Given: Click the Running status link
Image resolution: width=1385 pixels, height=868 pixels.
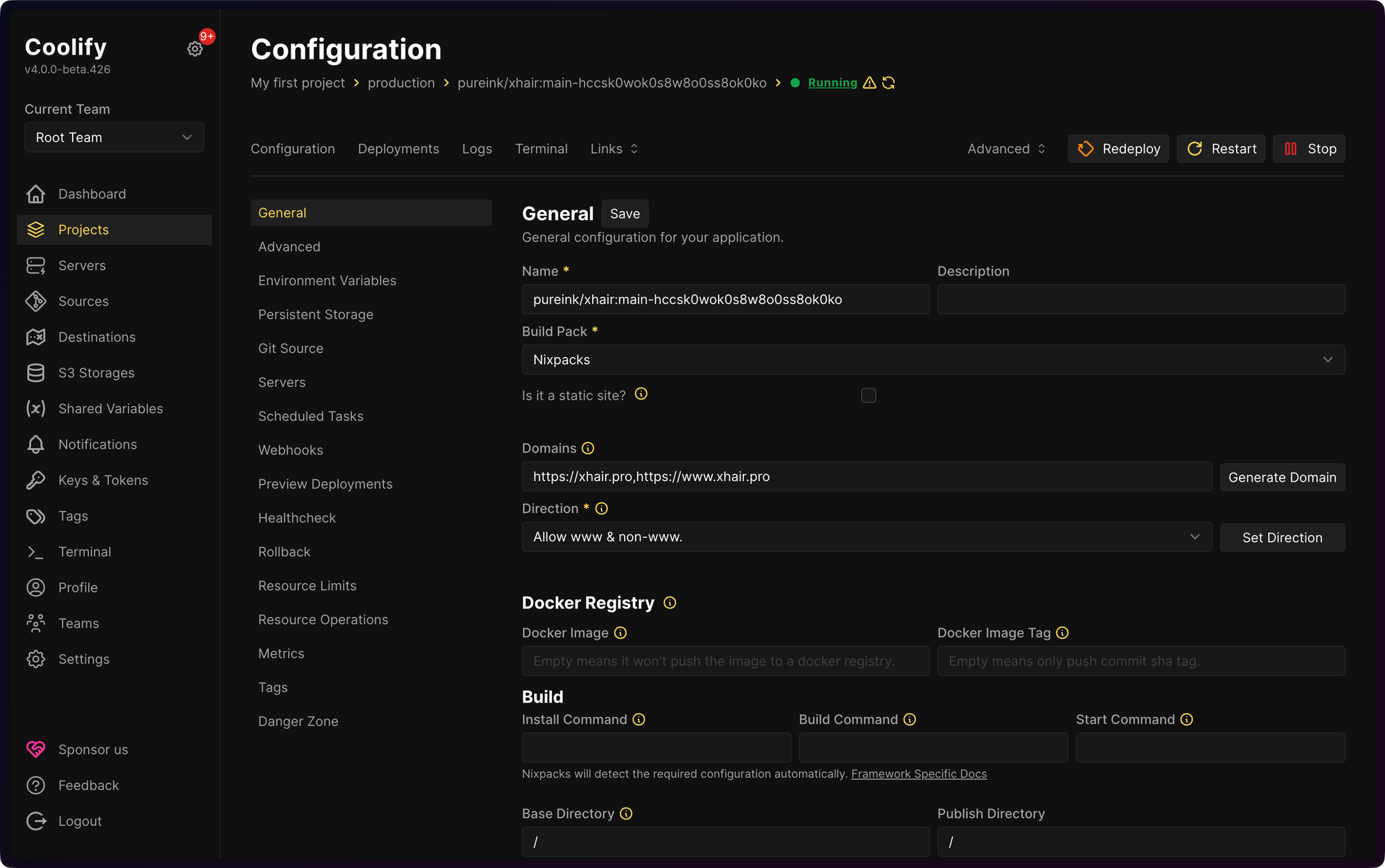Looking at the screenshot, I should point(832,83).
